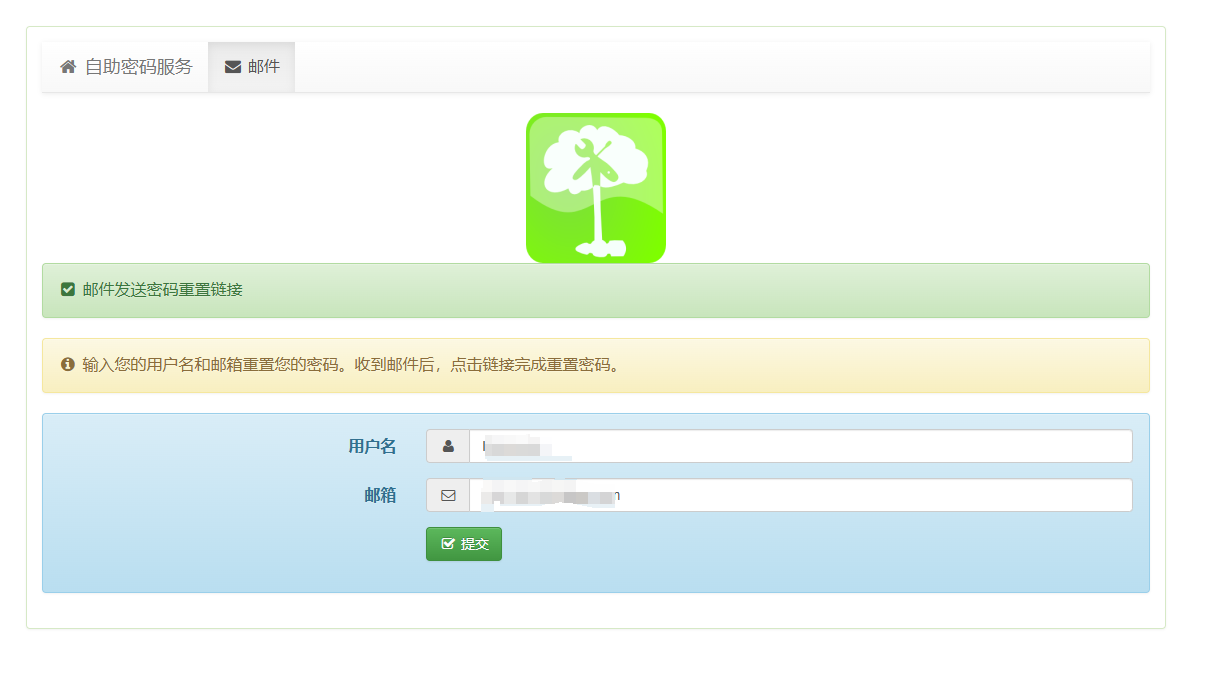The height and width of the screenshot is (674, 1206).
Task: Click the home icon in the navigation bar
Action: (68, 67)
